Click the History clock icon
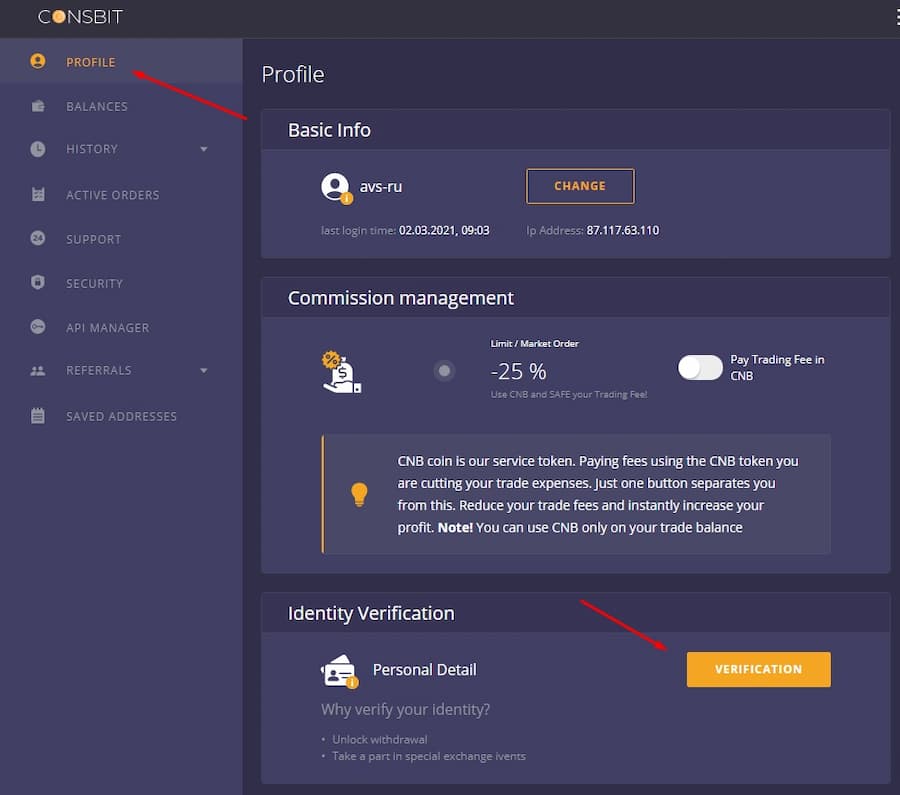This screenshot has height=795, width=900. coord(38,149)
